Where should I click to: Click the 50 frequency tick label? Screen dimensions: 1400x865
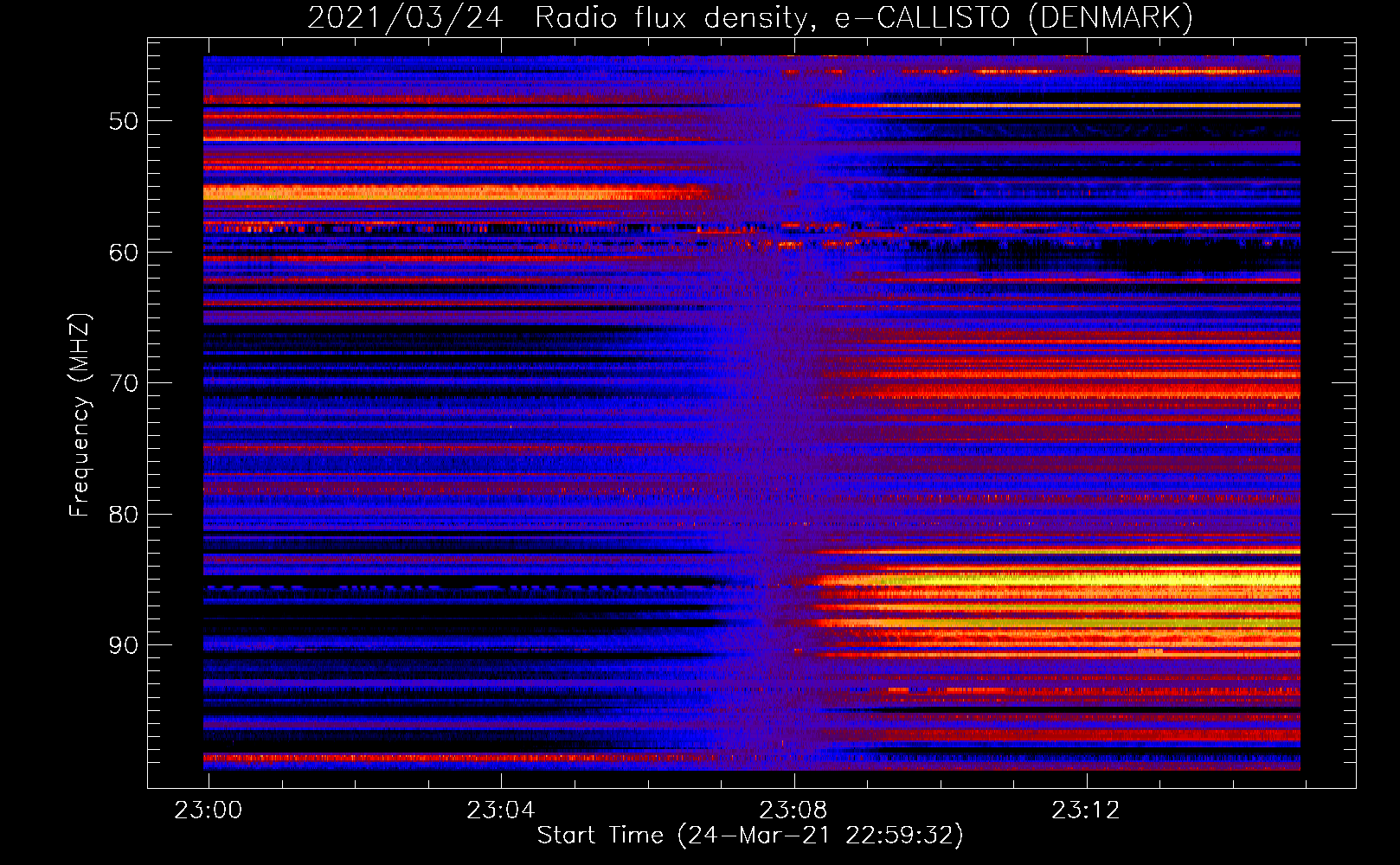tap(123, 121)
